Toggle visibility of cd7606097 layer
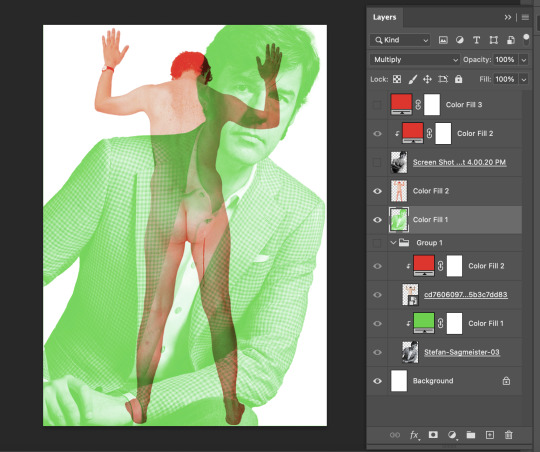 tap(377, 295)
